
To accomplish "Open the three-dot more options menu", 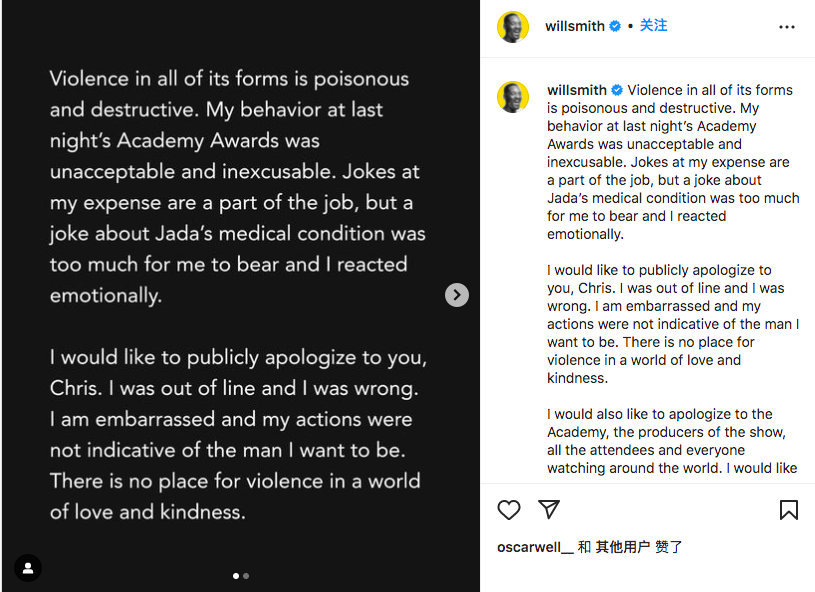I will [x=786, y=27].
